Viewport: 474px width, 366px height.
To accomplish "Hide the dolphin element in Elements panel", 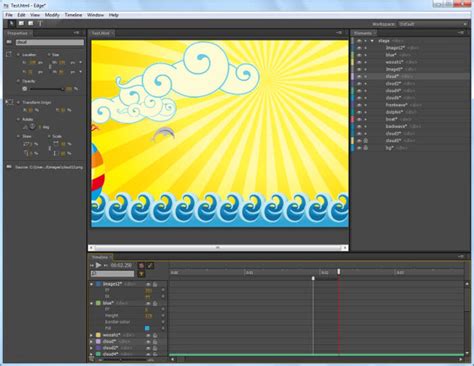I will pyautogui.click(x=359, y=112).
